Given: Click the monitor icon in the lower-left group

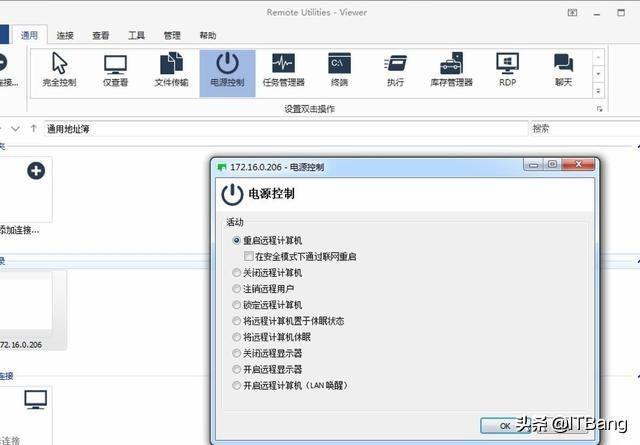Looking at the screenshot, I should (x=36, y=400).
